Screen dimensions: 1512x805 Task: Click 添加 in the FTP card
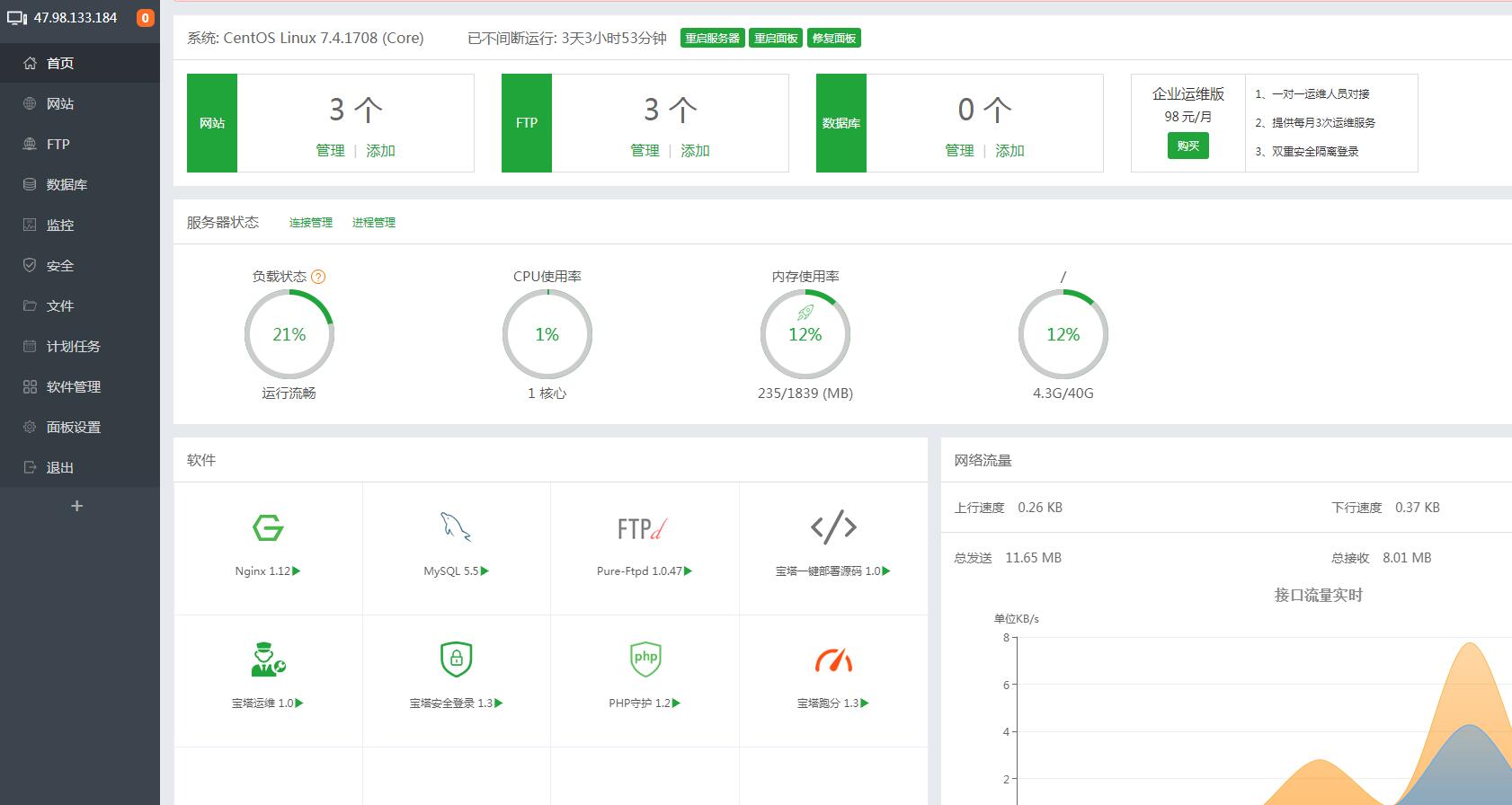[695, 151]
